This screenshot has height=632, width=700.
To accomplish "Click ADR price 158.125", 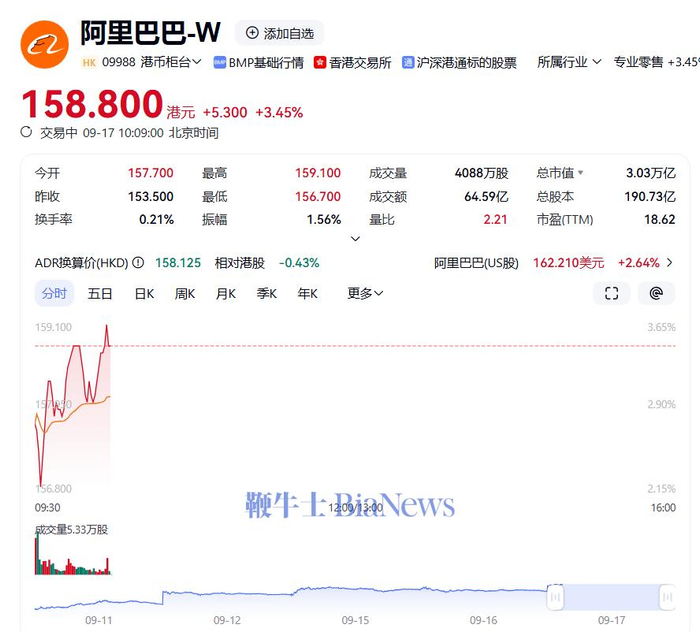I will (178, 263).
